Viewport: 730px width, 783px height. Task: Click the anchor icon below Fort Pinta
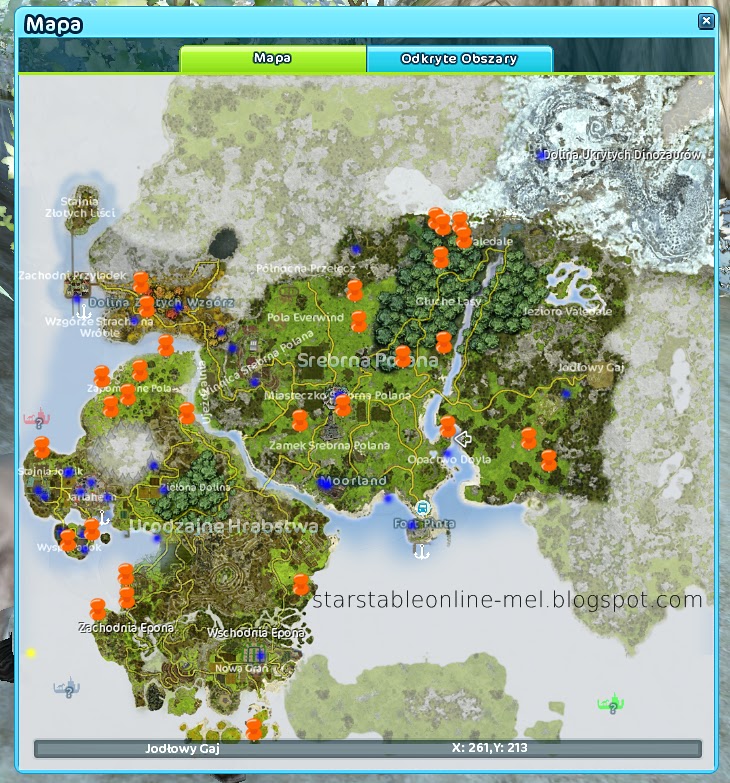pyautogui.click(x=421, y=551)
